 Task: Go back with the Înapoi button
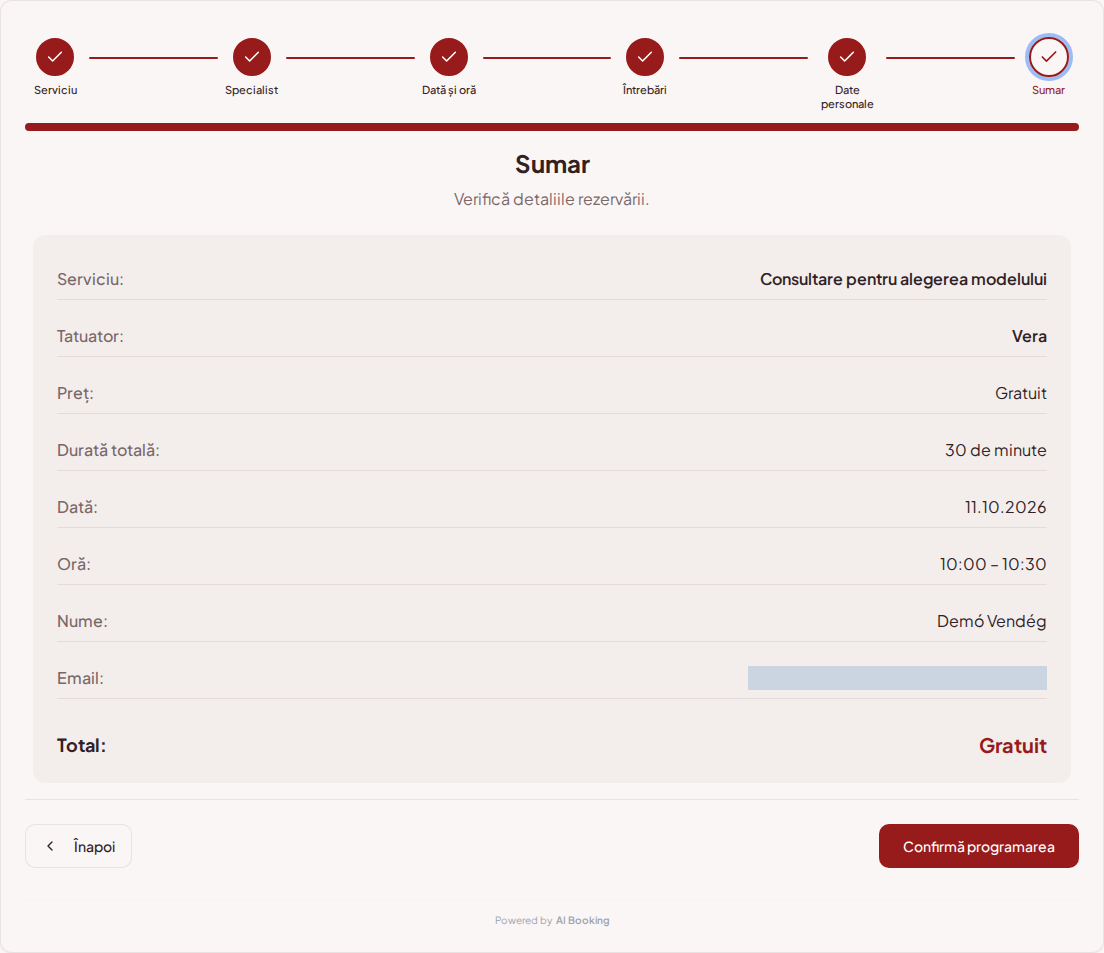[x=78, y=846]
